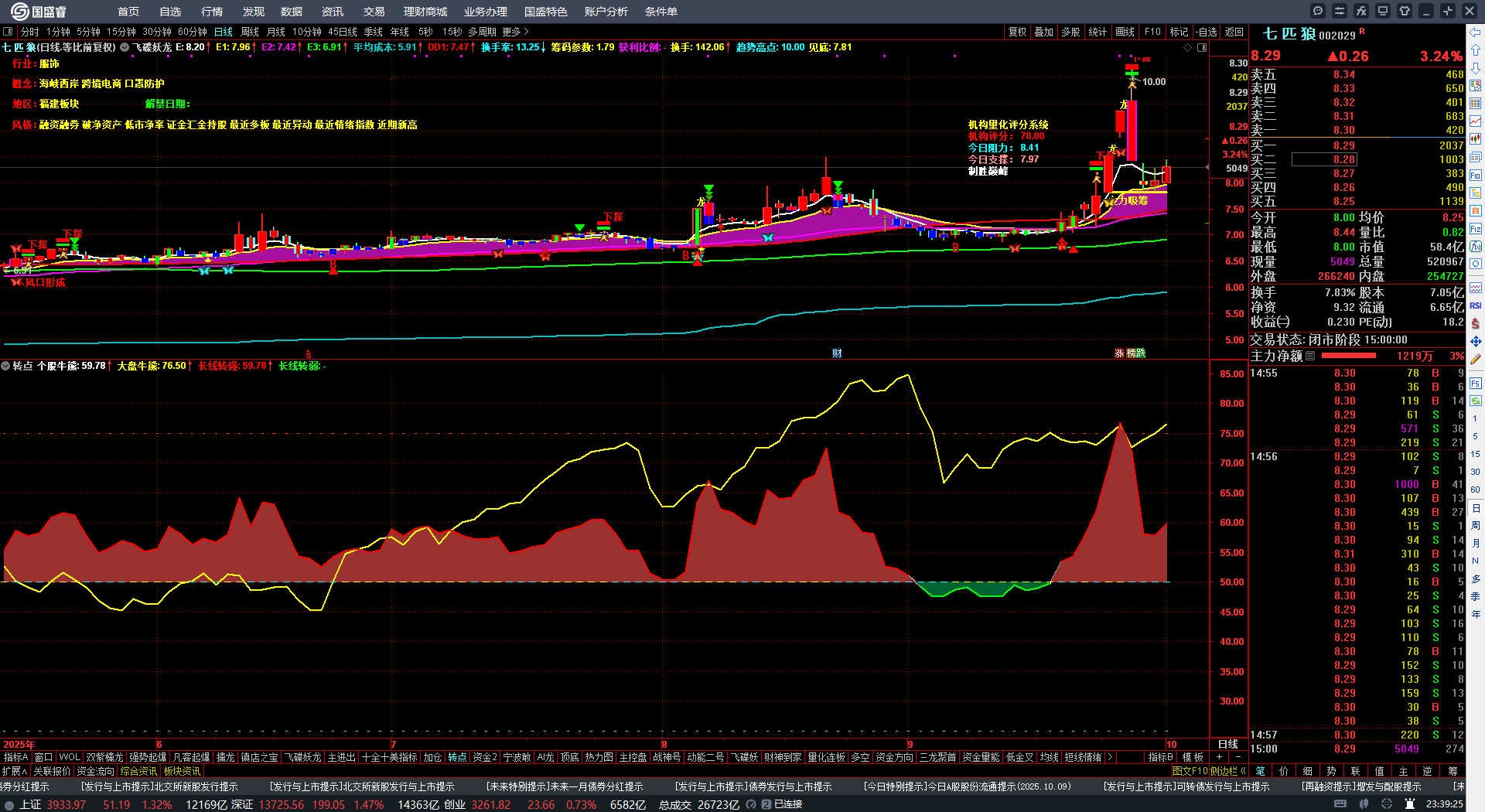Screen dimensions: 1485x812
Task: Open the keyboard icon in status bar
Action: [x=1340, y=804]
